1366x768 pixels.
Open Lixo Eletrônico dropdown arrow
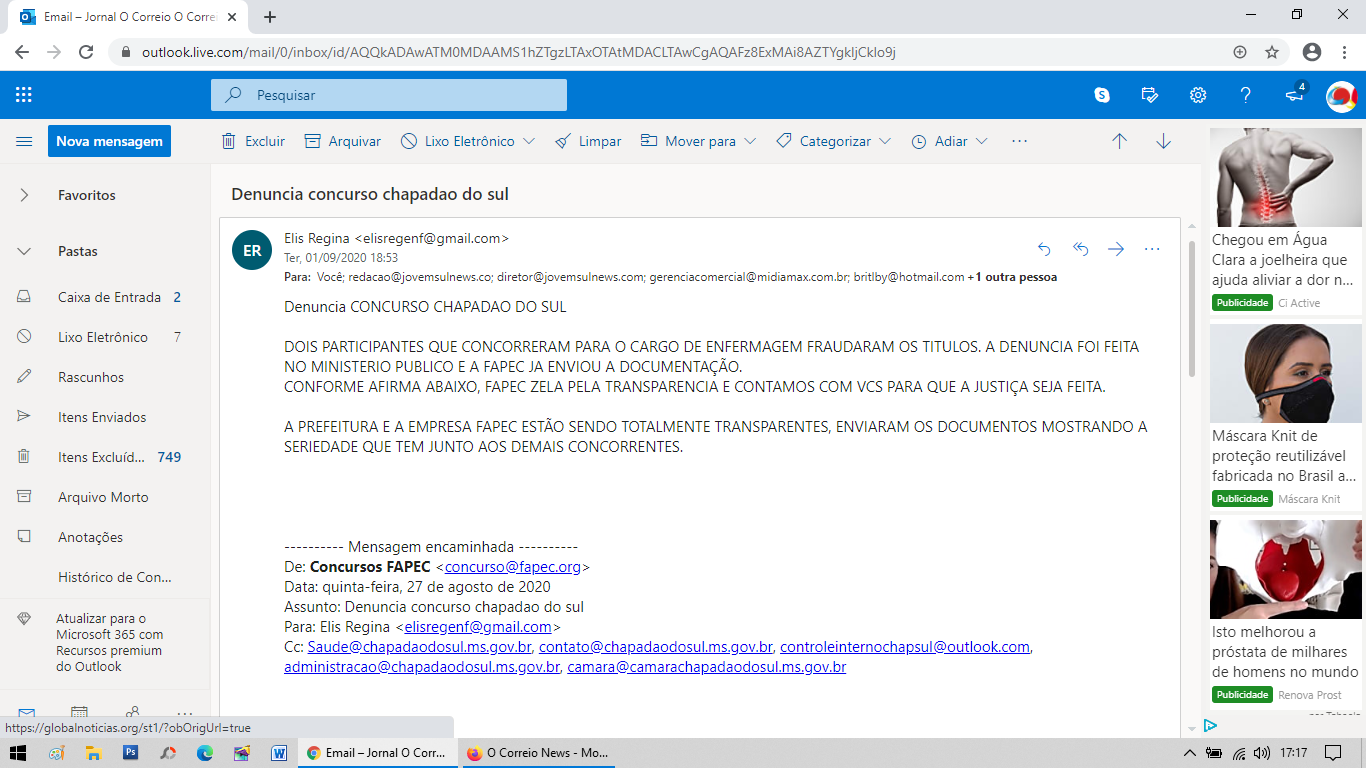530,142
